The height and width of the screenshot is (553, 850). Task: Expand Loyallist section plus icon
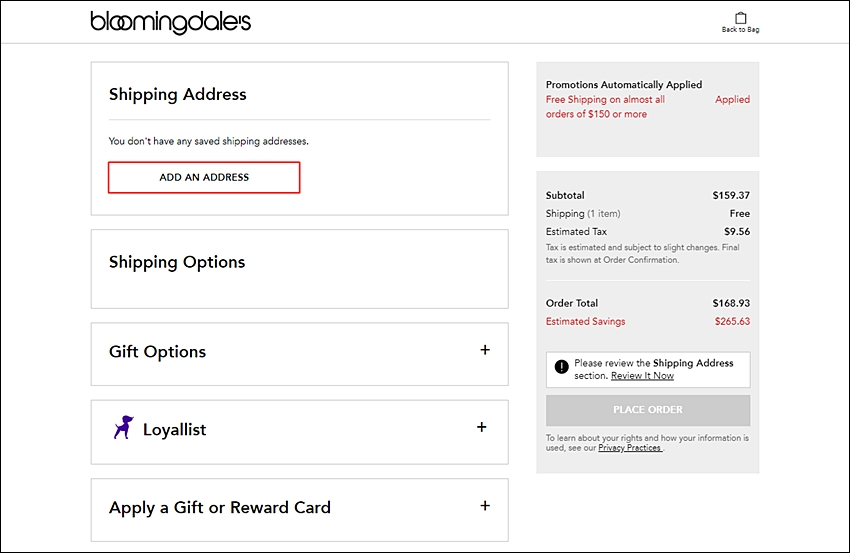481,427
